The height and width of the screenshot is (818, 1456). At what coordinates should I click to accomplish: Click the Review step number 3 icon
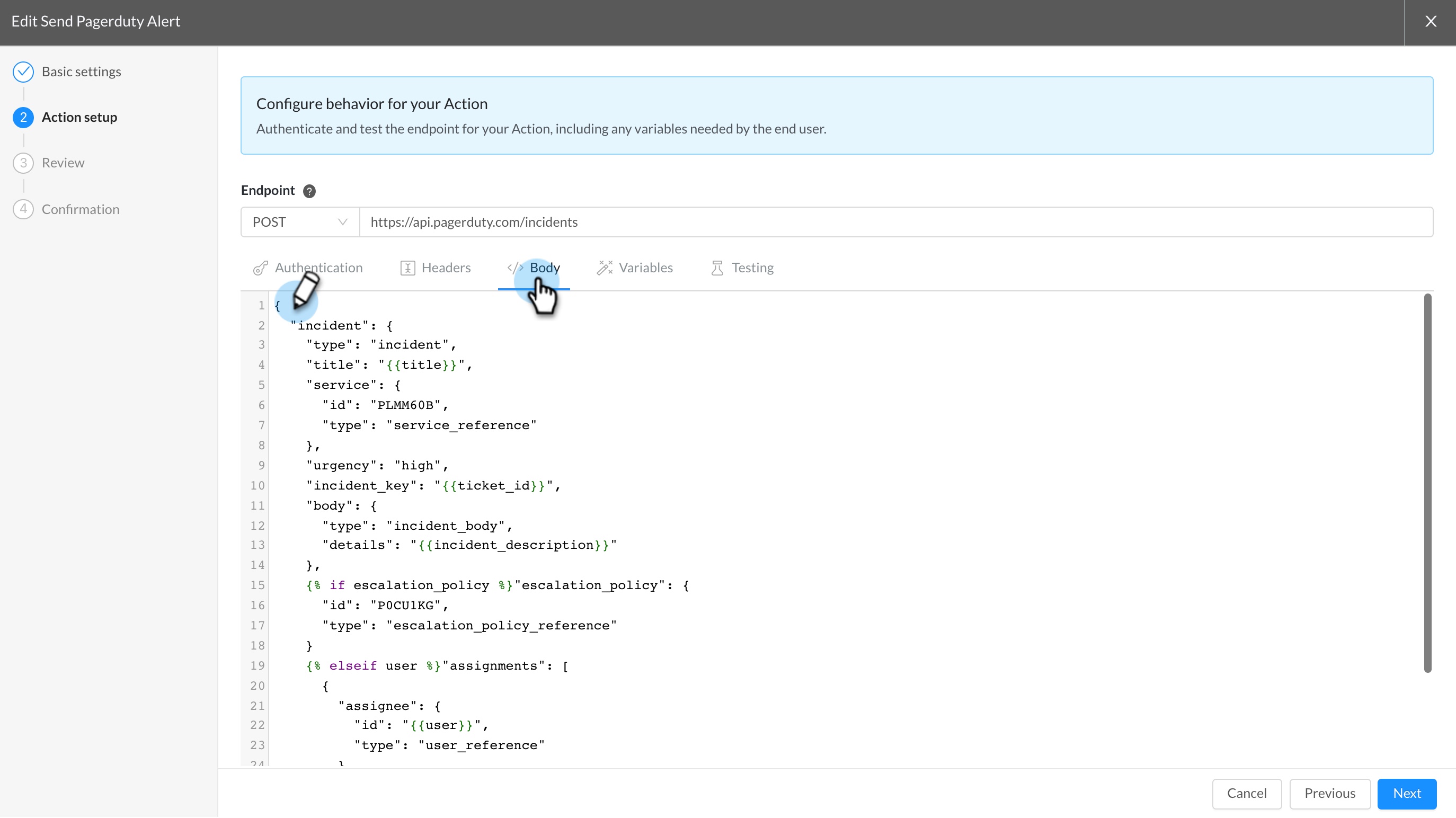(x=23, y=163)
